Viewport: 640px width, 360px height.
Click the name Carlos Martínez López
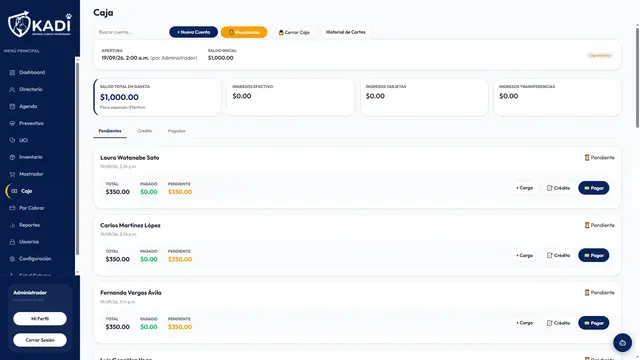130,225
